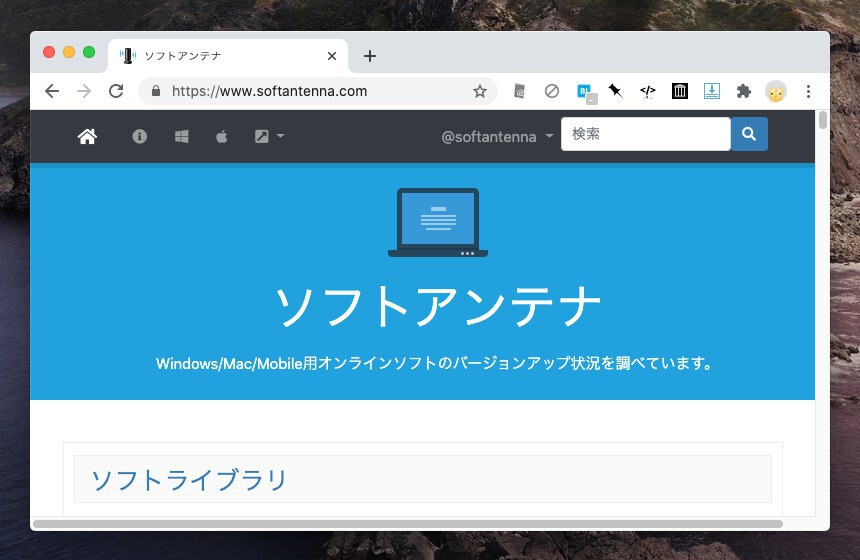
Task: Open the info circle navbar icon
Action: click(x=139, y=137)
